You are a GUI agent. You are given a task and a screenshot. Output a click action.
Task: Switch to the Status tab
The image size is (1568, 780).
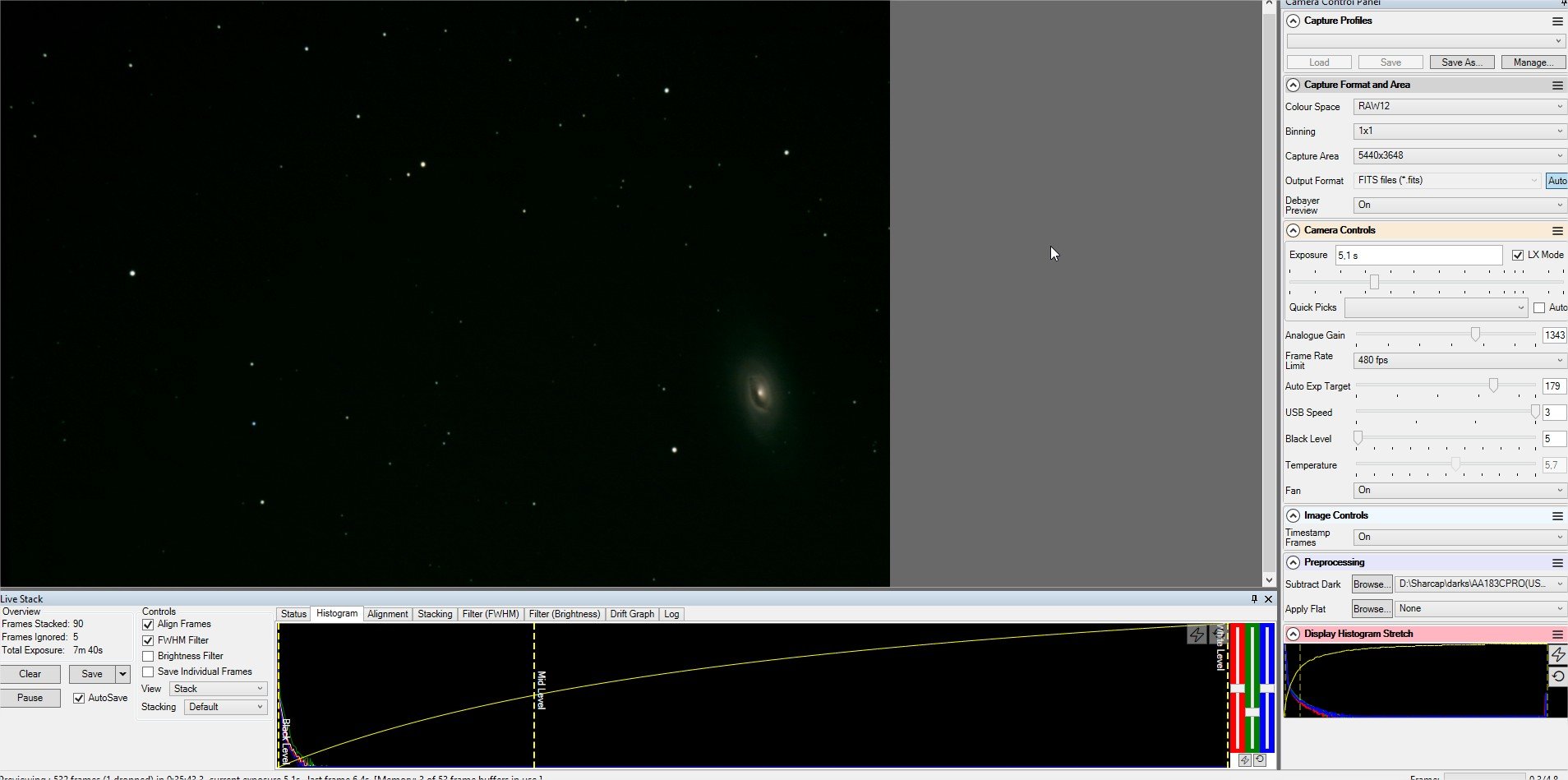point(293,615)
